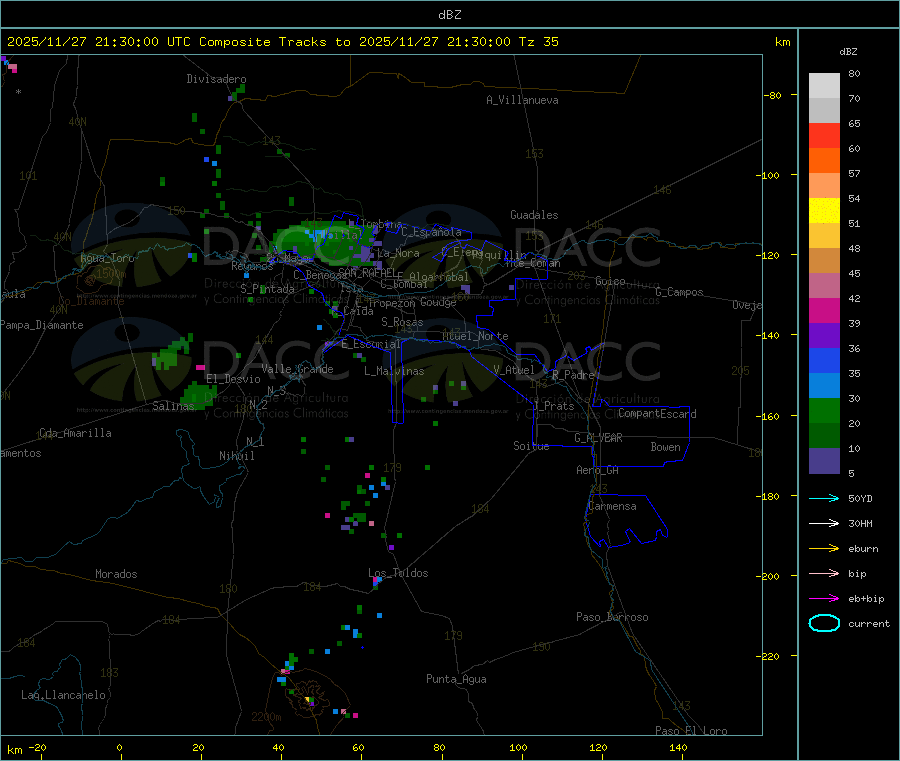
Task: Click the 'E_Escorial' map label
Action: point(371,344)
